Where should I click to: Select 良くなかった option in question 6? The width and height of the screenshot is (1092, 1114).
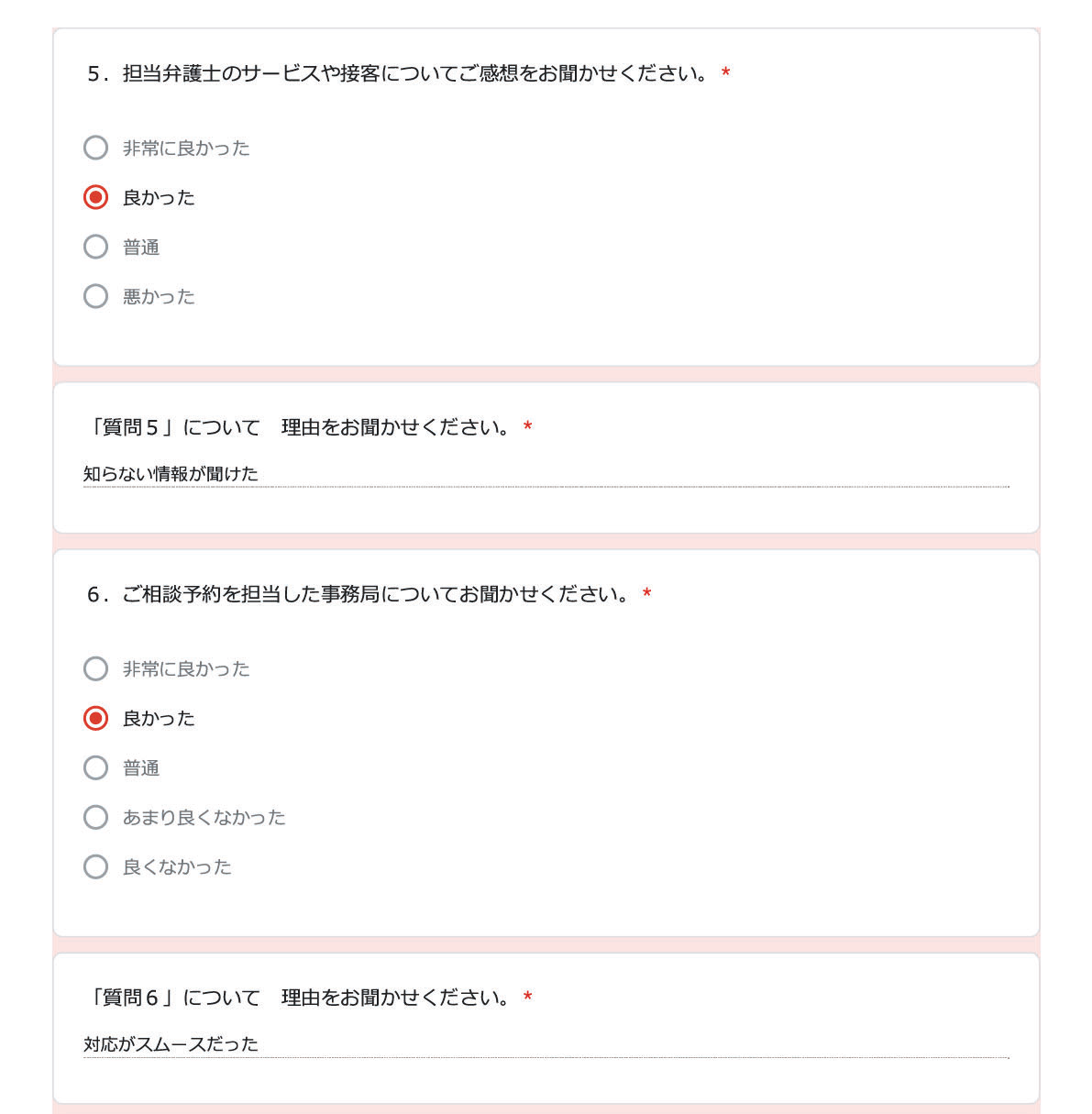(96, 866)
